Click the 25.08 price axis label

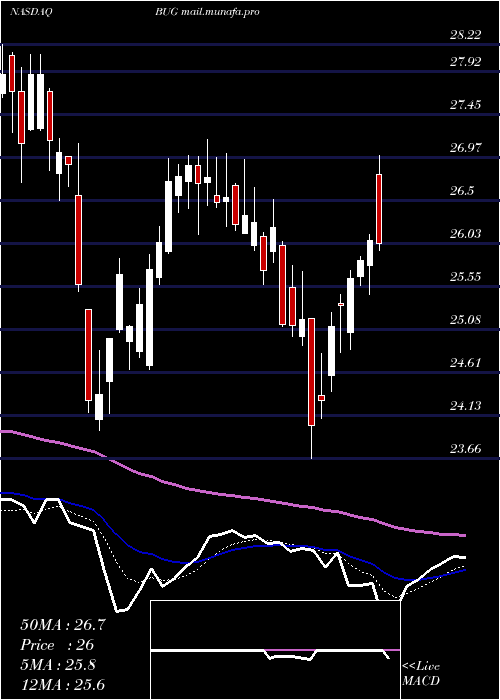coord(465,320)
